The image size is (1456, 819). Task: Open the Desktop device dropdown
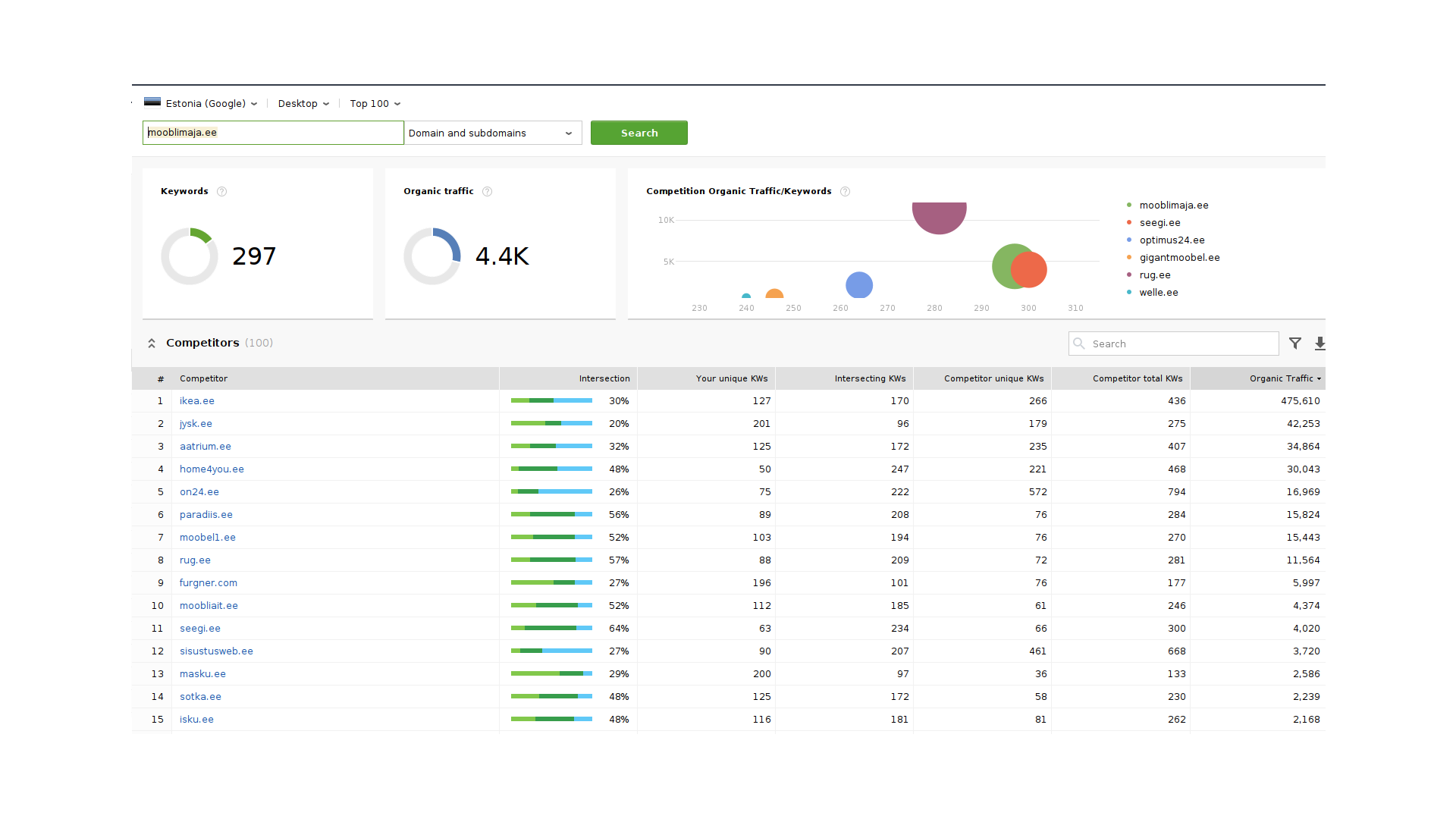303,104
